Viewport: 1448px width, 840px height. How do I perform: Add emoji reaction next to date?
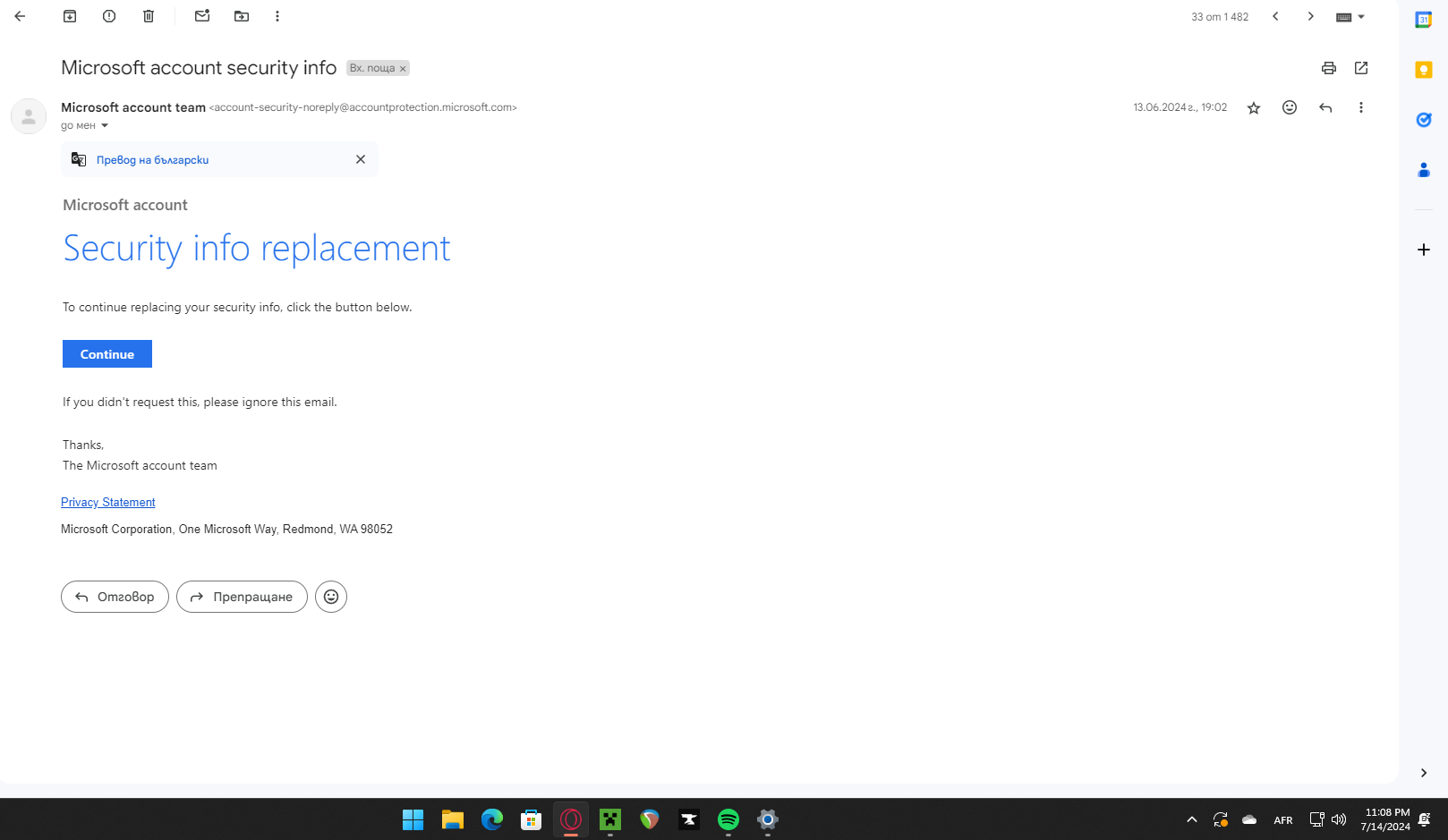click(x=1290, y=107)
